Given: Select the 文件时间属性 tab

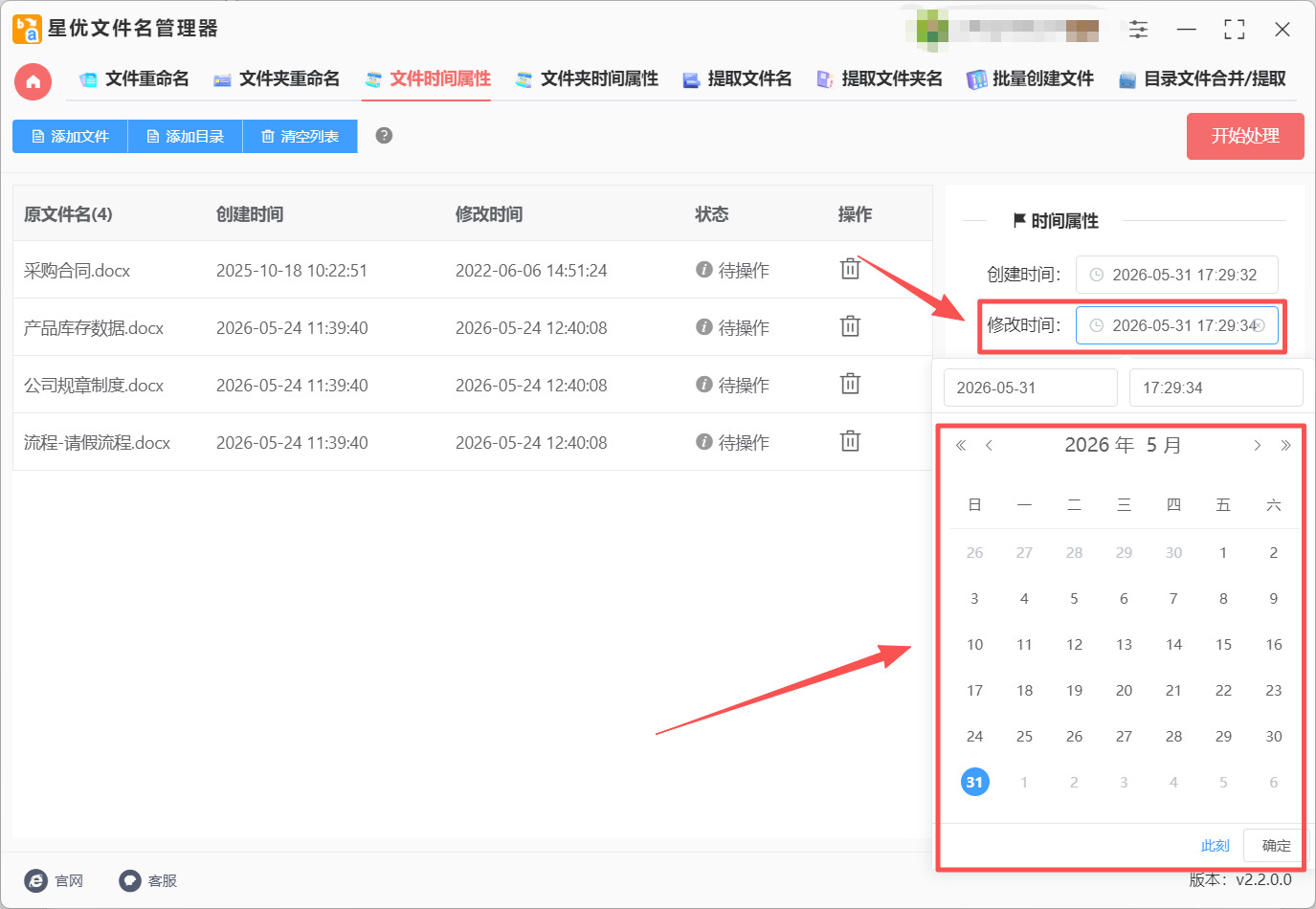Looking at the screenshot, I should pos(427,79).
